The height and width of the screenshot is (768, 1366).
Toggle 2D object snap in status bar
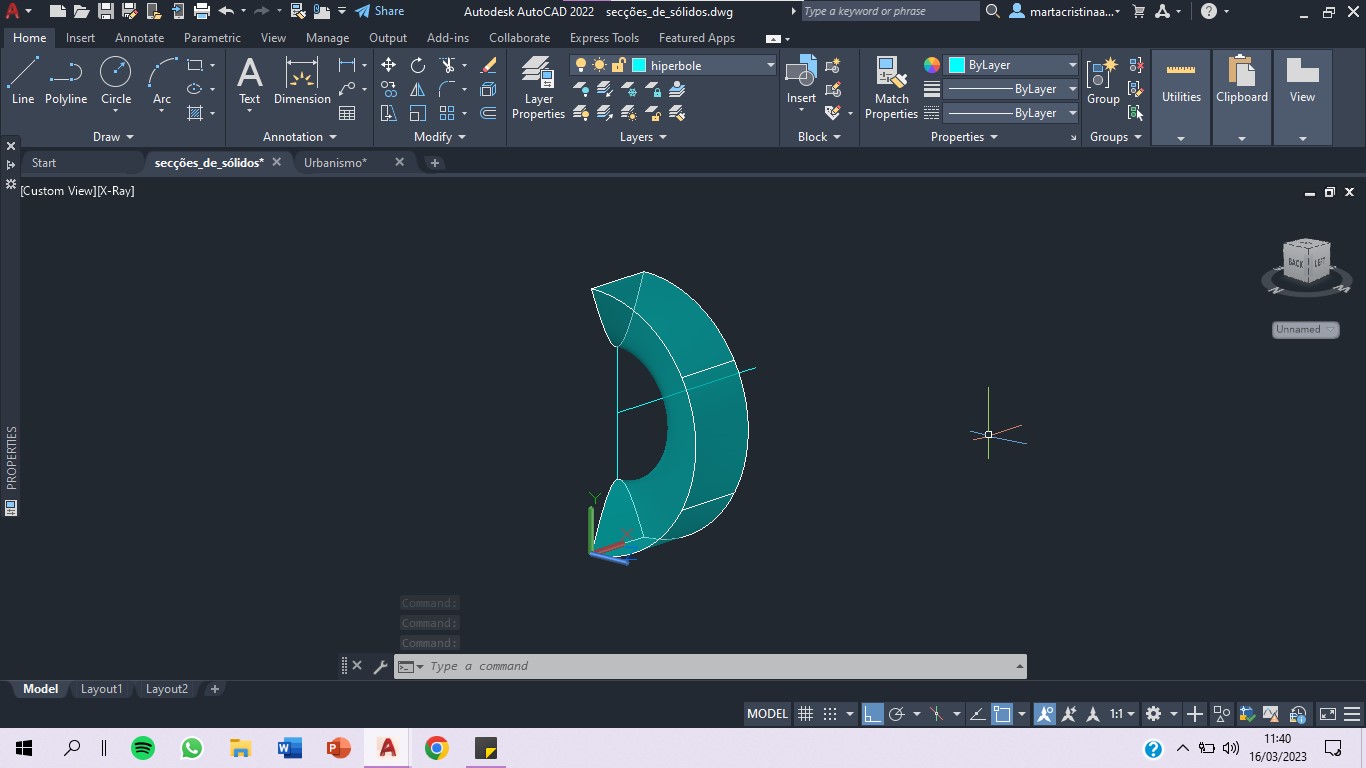click(x=1003, y=714)
